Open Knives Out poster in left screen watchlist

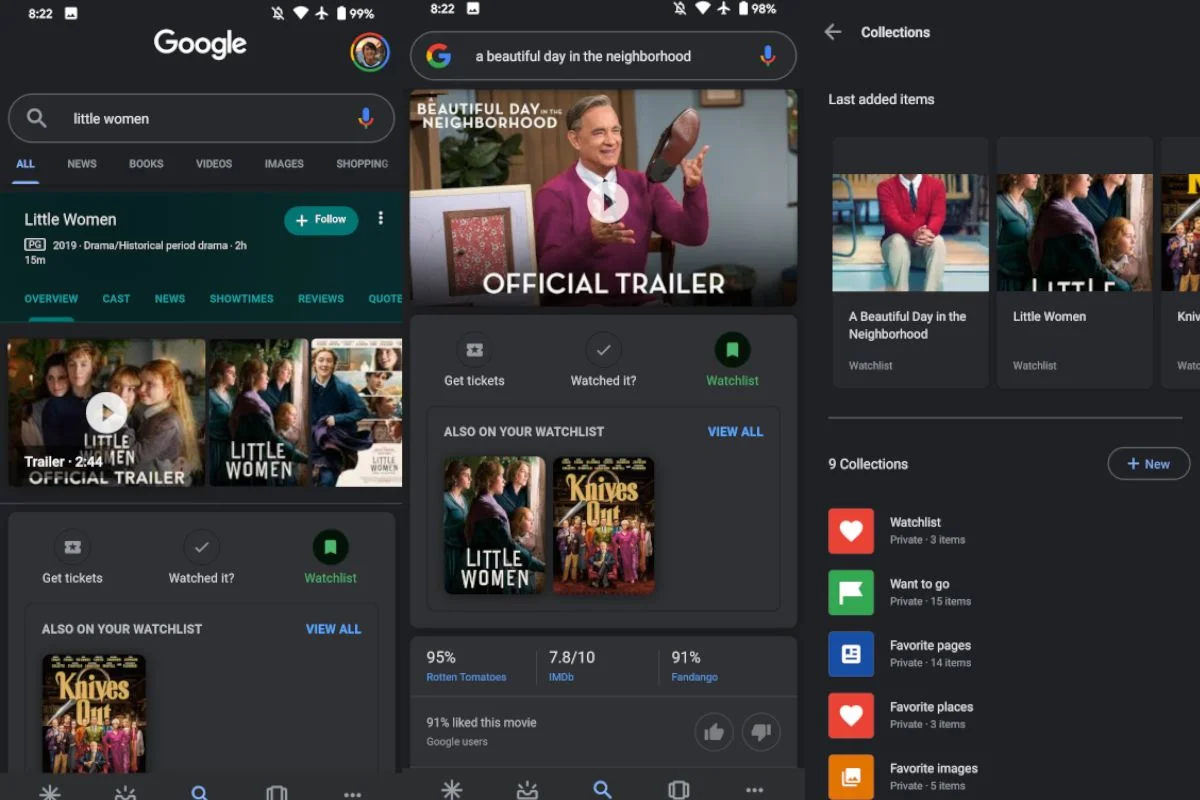pyautogui.click(x=94, y=713)
